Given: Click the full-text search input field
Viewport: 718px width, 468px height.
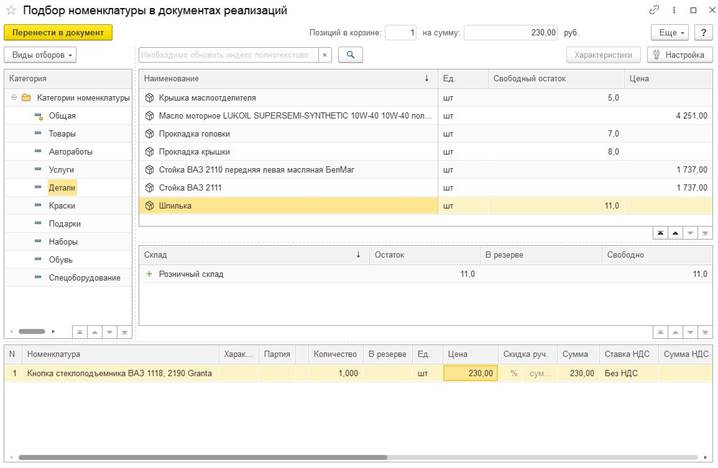Looking at the screenshot, I should (229, 54).
